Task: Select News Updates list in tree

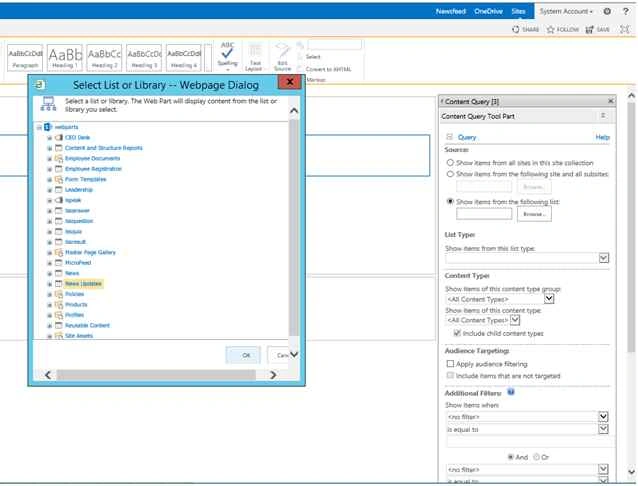Action: point(83,284)
